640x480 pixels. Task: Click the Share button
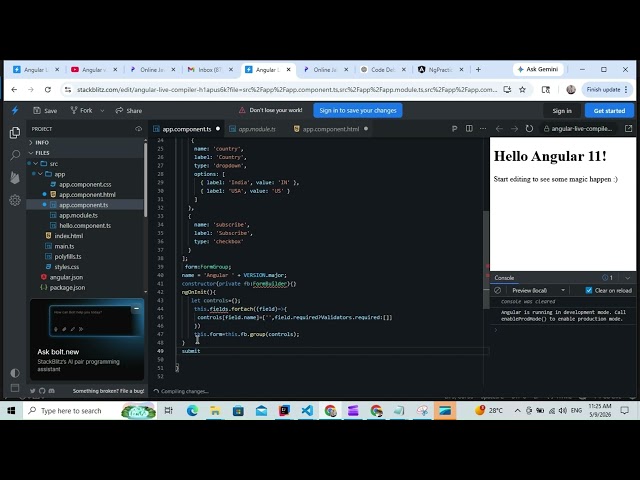(x=129, y=111)
